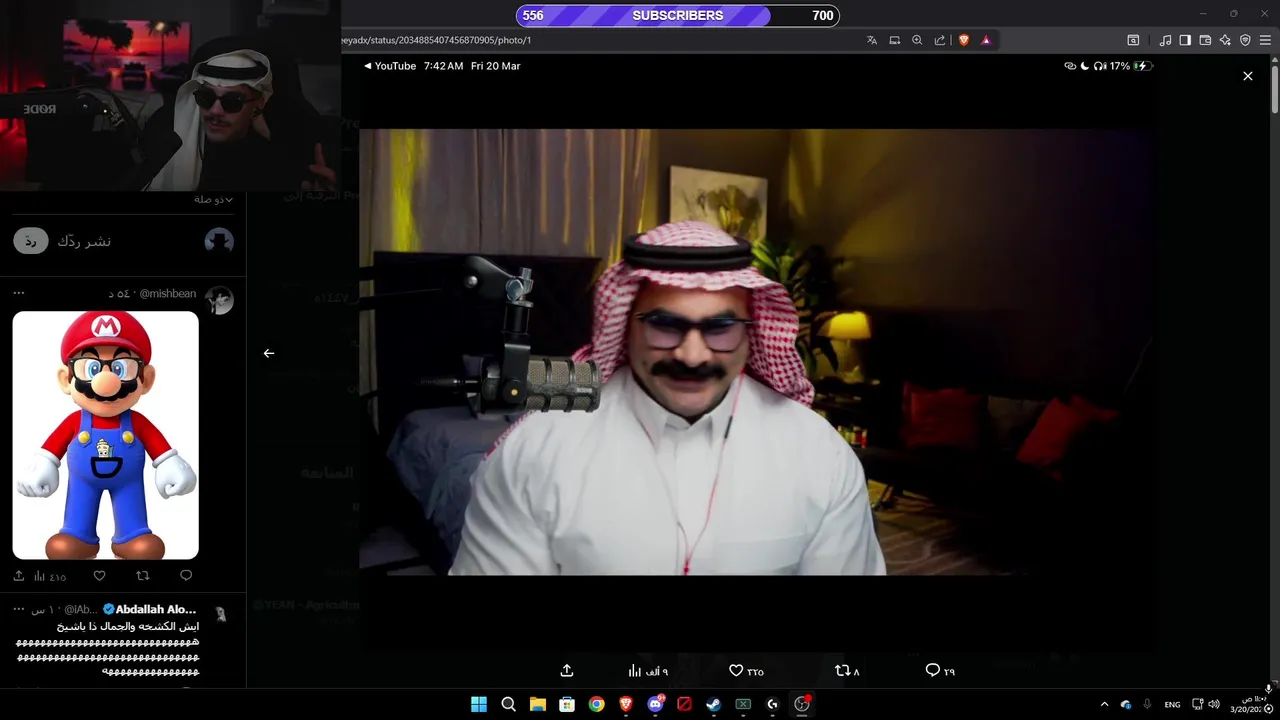Open Google Chrome from the taskbar
Image resolution: width=1280 pixels, height=720 pixels.
coord(597,704)
